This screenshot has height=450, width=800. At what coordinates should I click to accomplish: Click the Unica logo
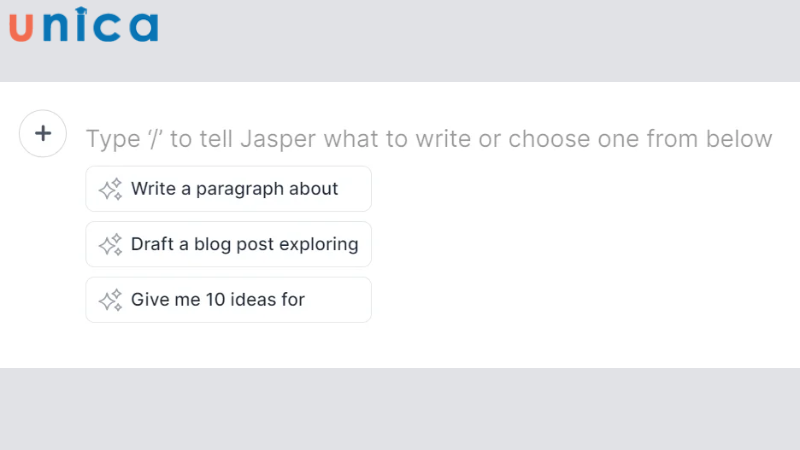point(83,27)
